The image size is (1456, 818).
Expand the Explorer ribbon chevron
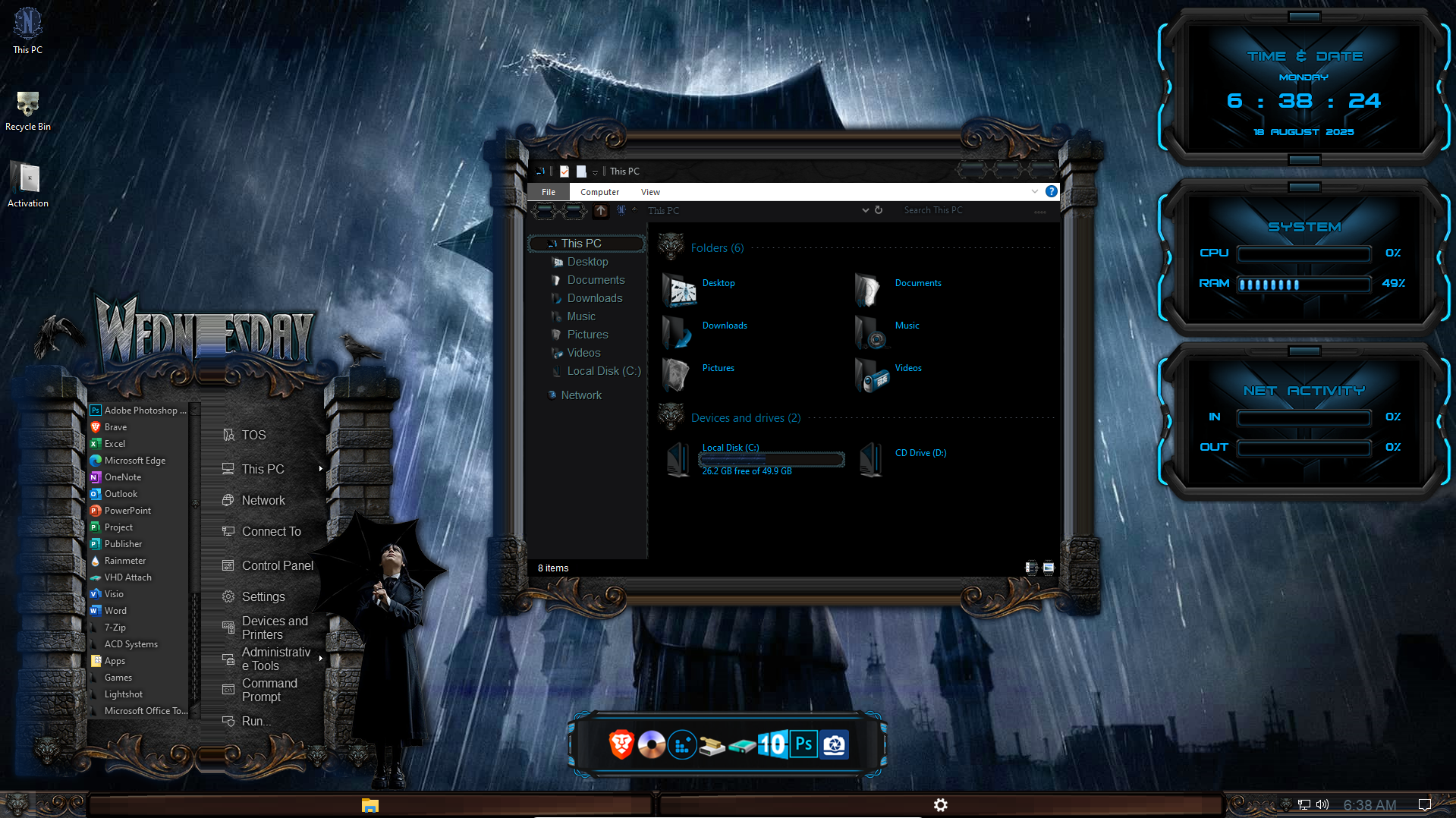click(x=1035, y=191)
